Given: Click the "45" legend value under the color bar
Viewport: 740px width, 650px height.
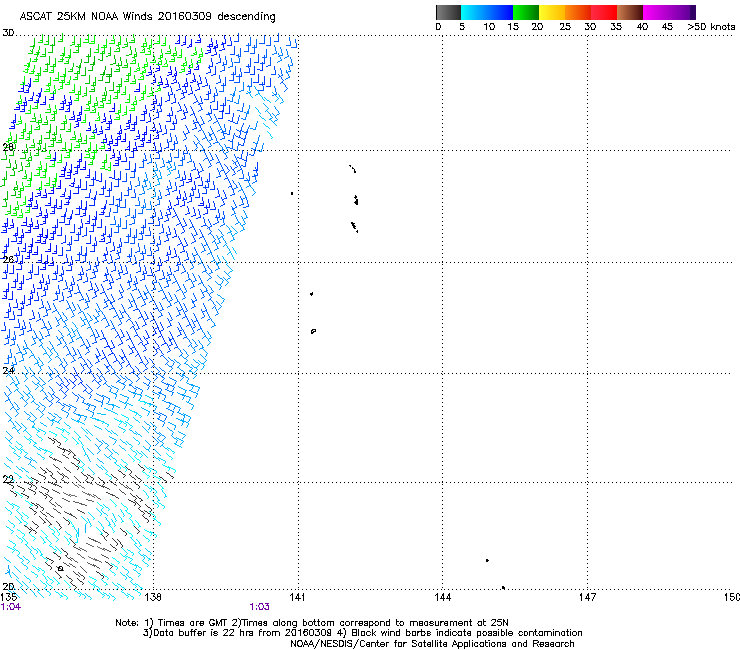Looking at the screenshot, I should point(667,27).
